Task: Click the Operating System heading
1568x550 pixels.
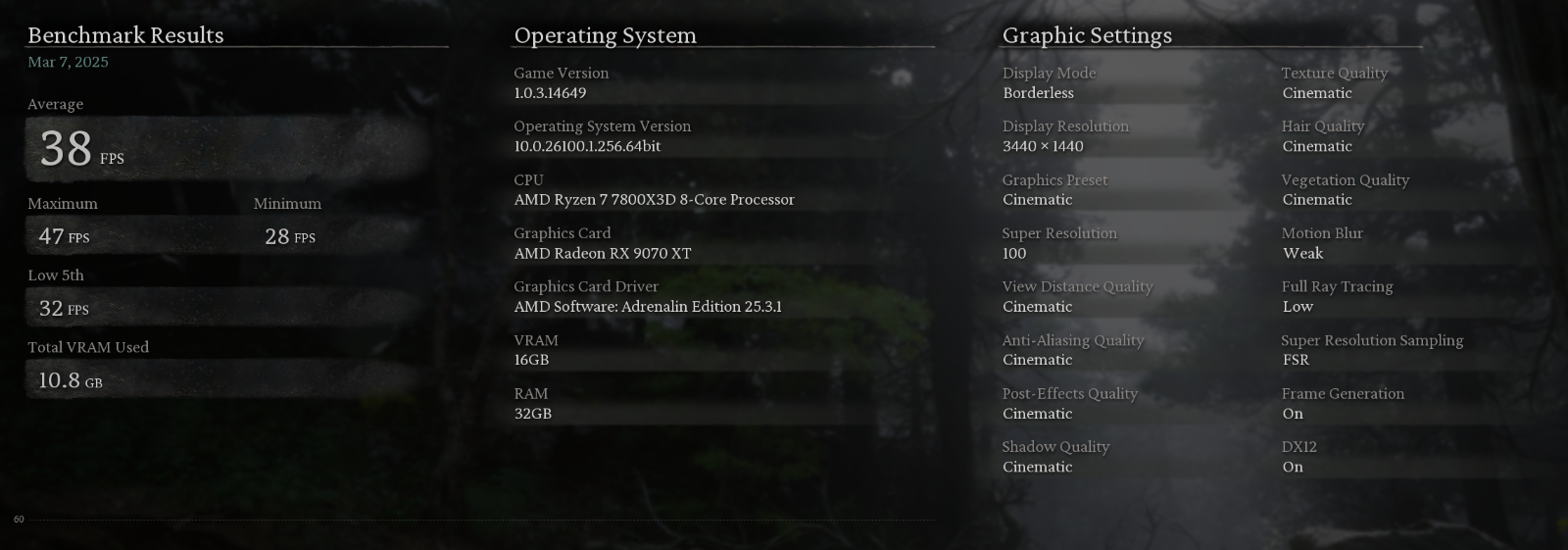Action: click(605, 35)
